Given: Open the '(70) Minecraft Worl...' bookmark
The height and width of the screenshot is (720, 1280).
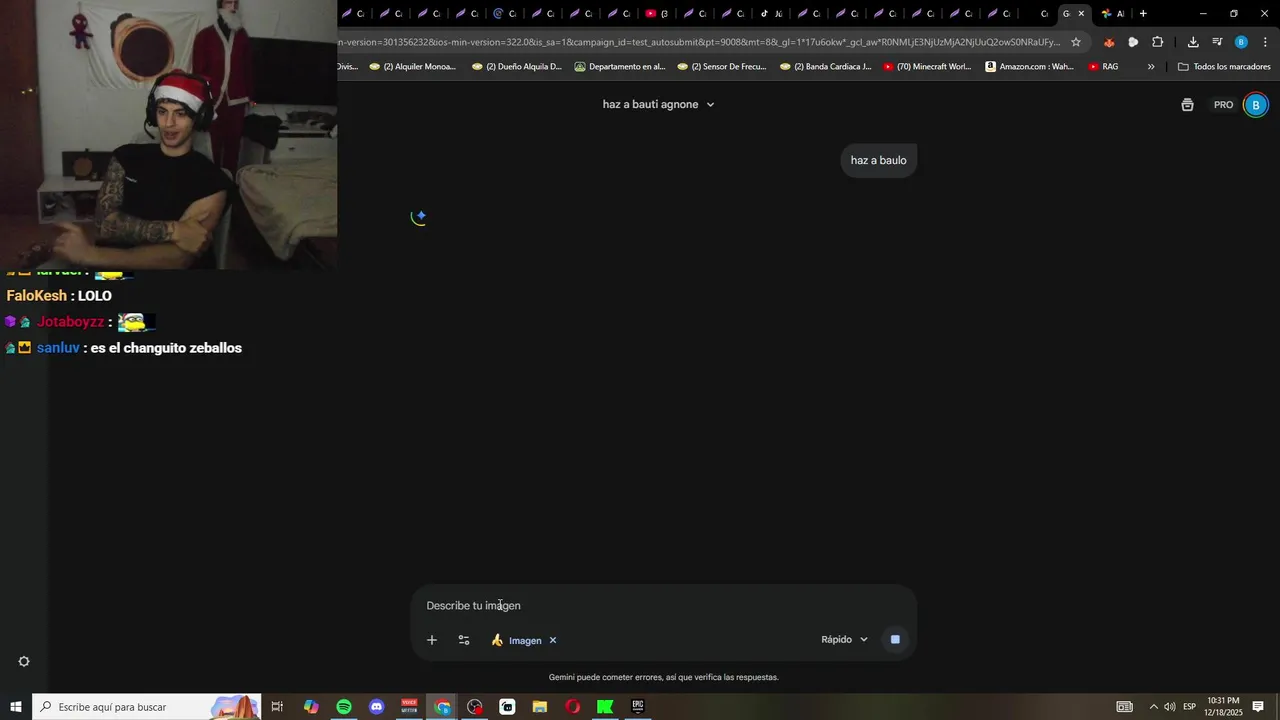Looking at the screenshot, I should [927, 67].
